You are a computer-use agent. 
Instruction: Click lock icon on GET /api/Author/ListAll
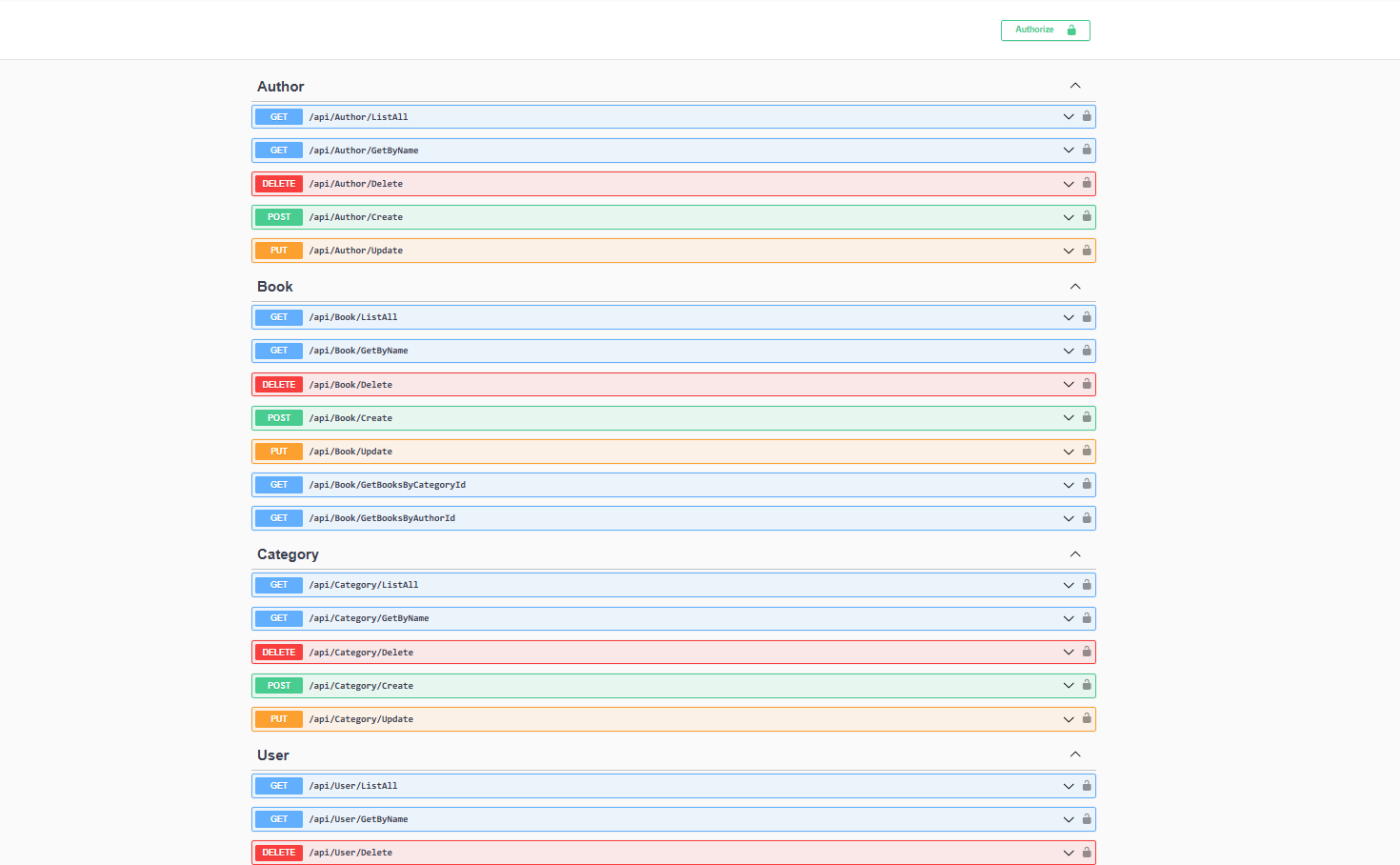coord(1086,116)
